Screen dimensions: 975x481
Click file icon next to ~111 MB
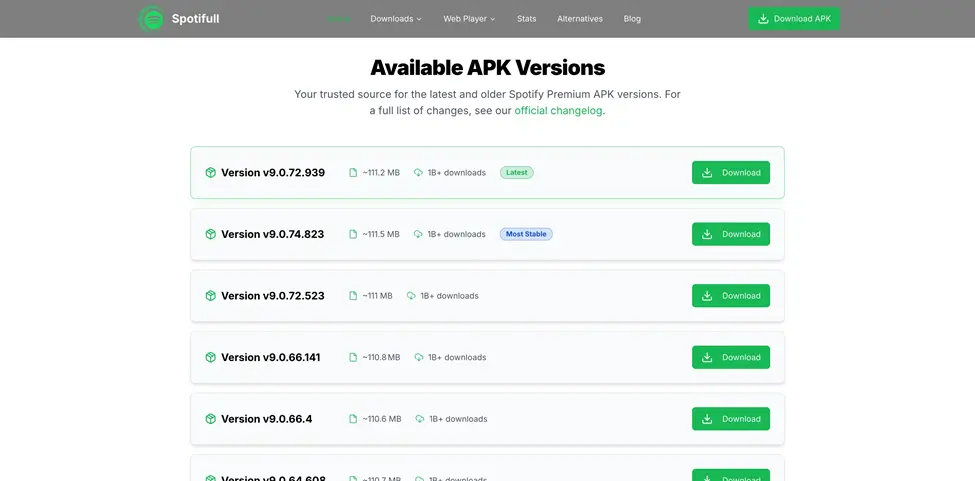[x=353, y=296]
